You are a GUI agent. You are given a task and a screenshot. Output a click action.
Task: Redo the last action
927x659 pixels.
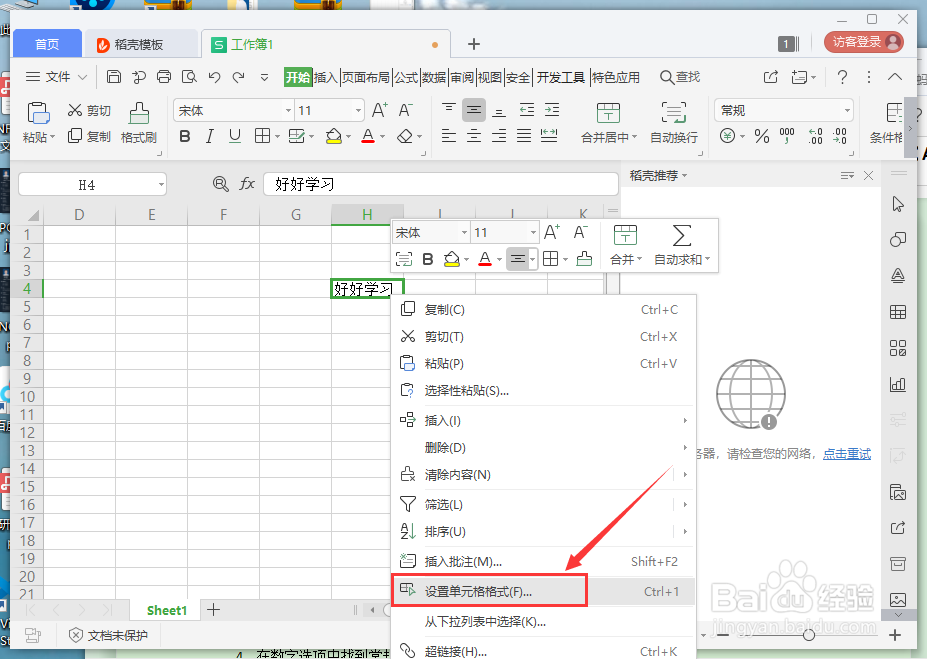coord(238,77)
